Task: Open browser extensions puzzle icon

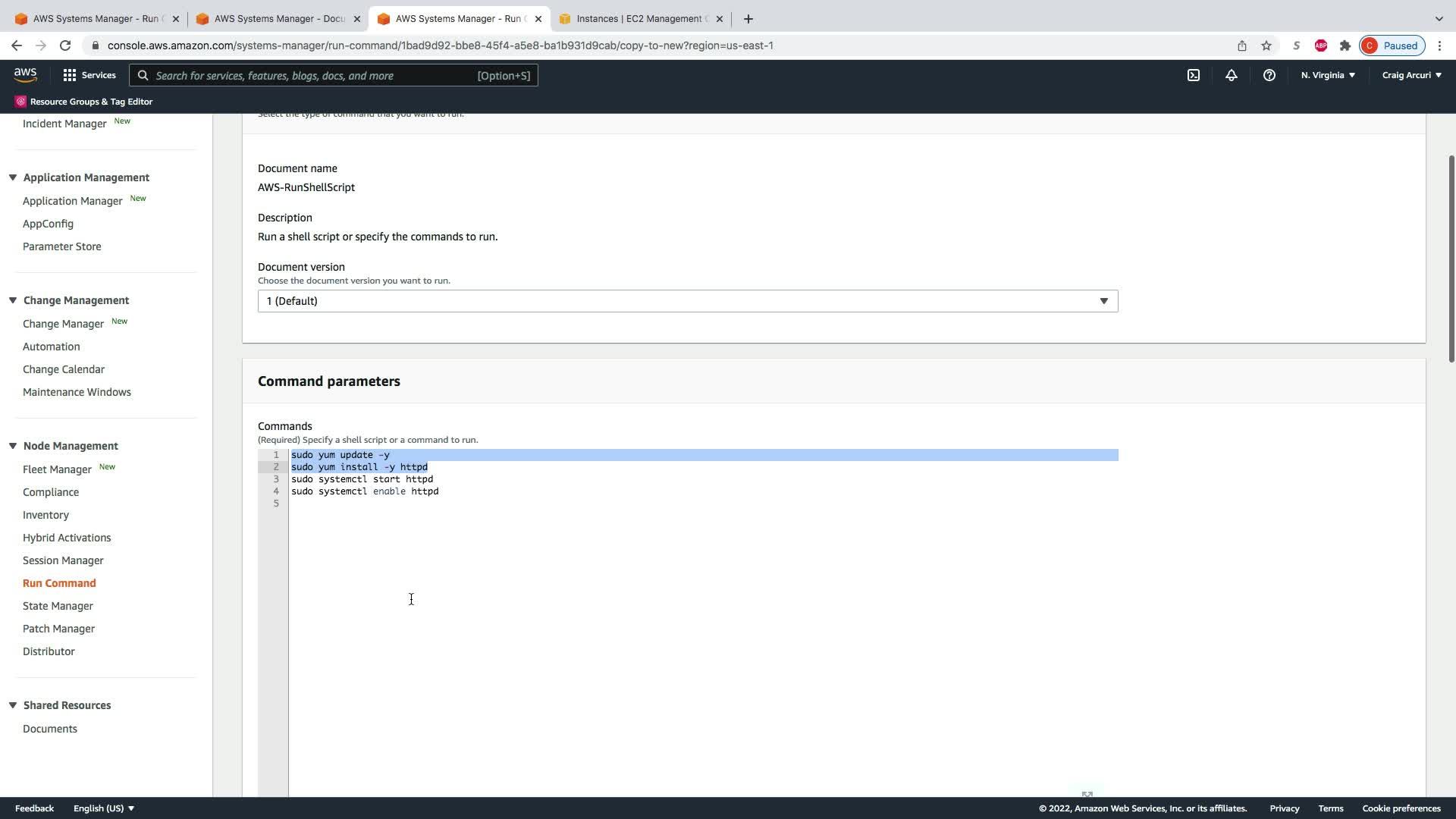Action: click(x=1345, y=45)
